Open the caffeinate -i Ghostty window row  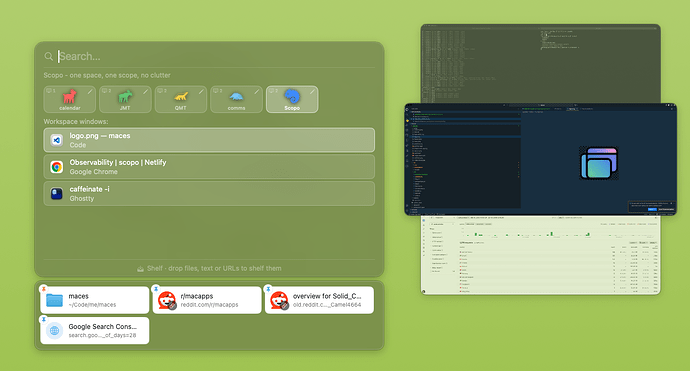click(209, 194)
